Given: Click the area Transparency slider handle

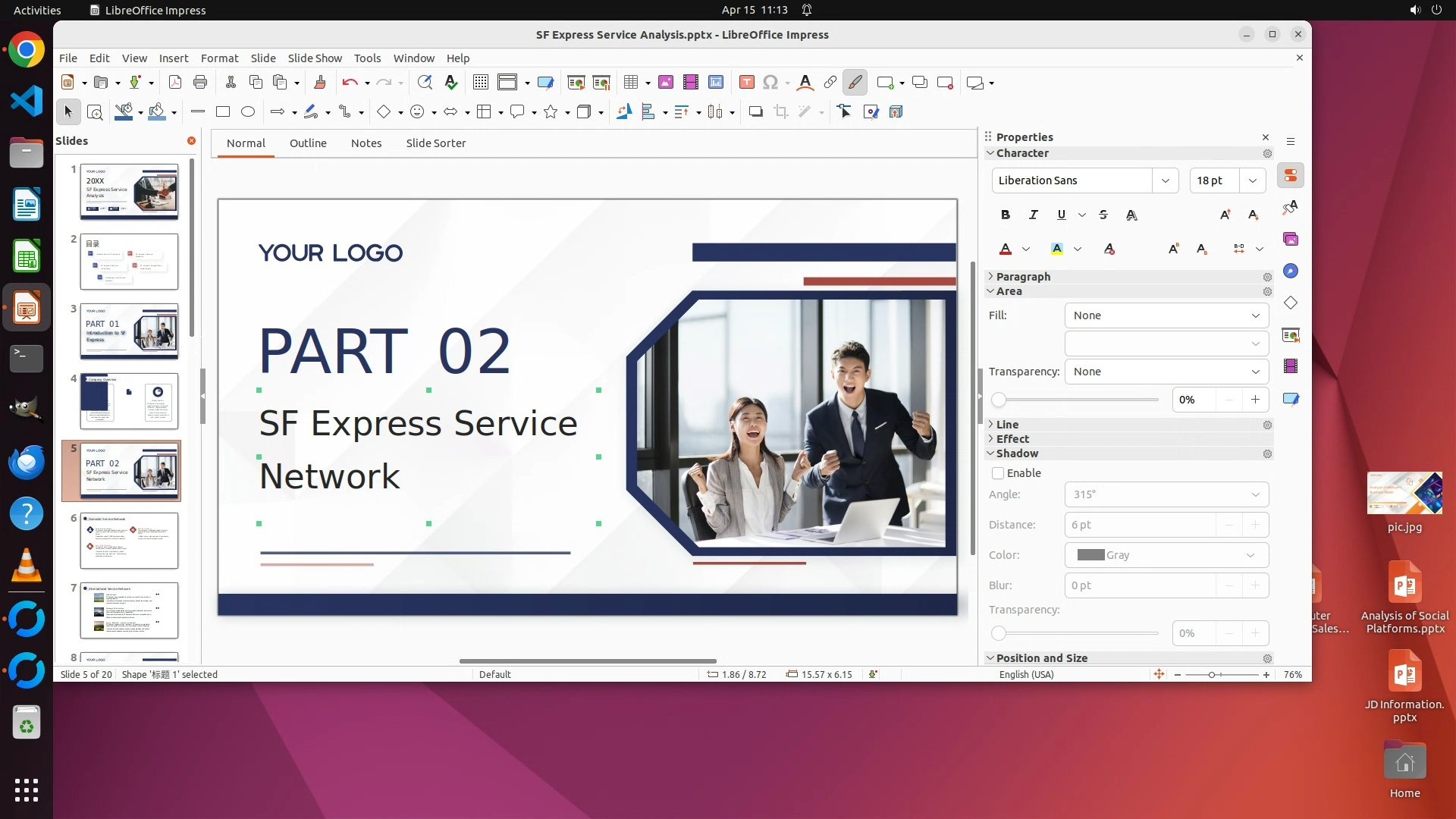Looking at the screenshot, I should pos(999,400).
